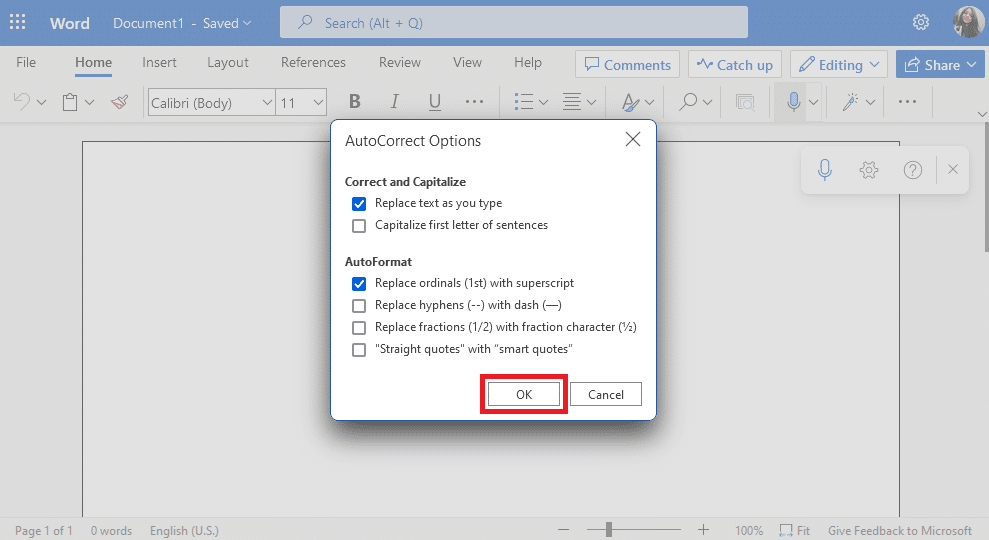Click OK in AutoCorrect Options
Screen dimensions: 989x540
click(x=524, y=394)
